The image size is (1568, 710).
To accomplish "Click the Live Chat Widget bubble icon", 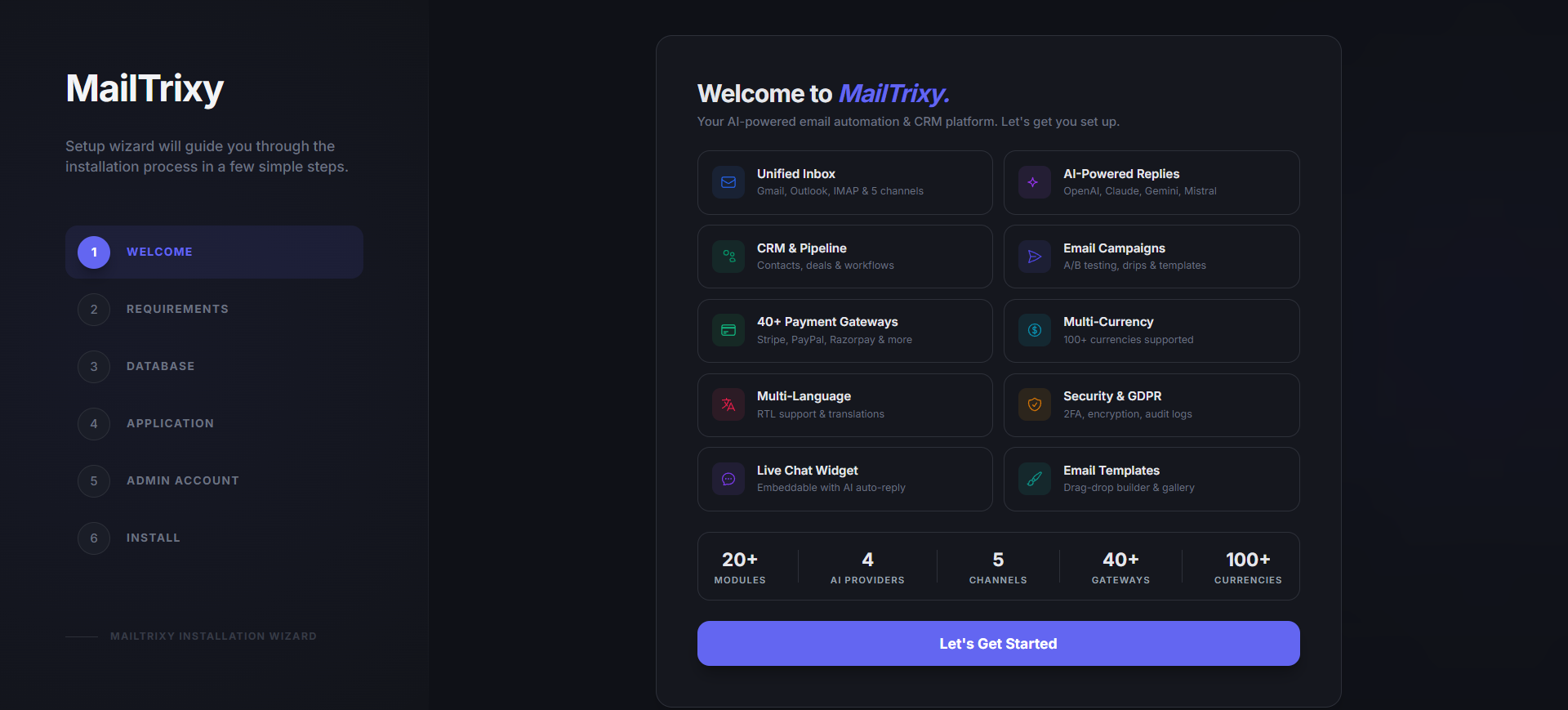I will click(x=728, y=479).
